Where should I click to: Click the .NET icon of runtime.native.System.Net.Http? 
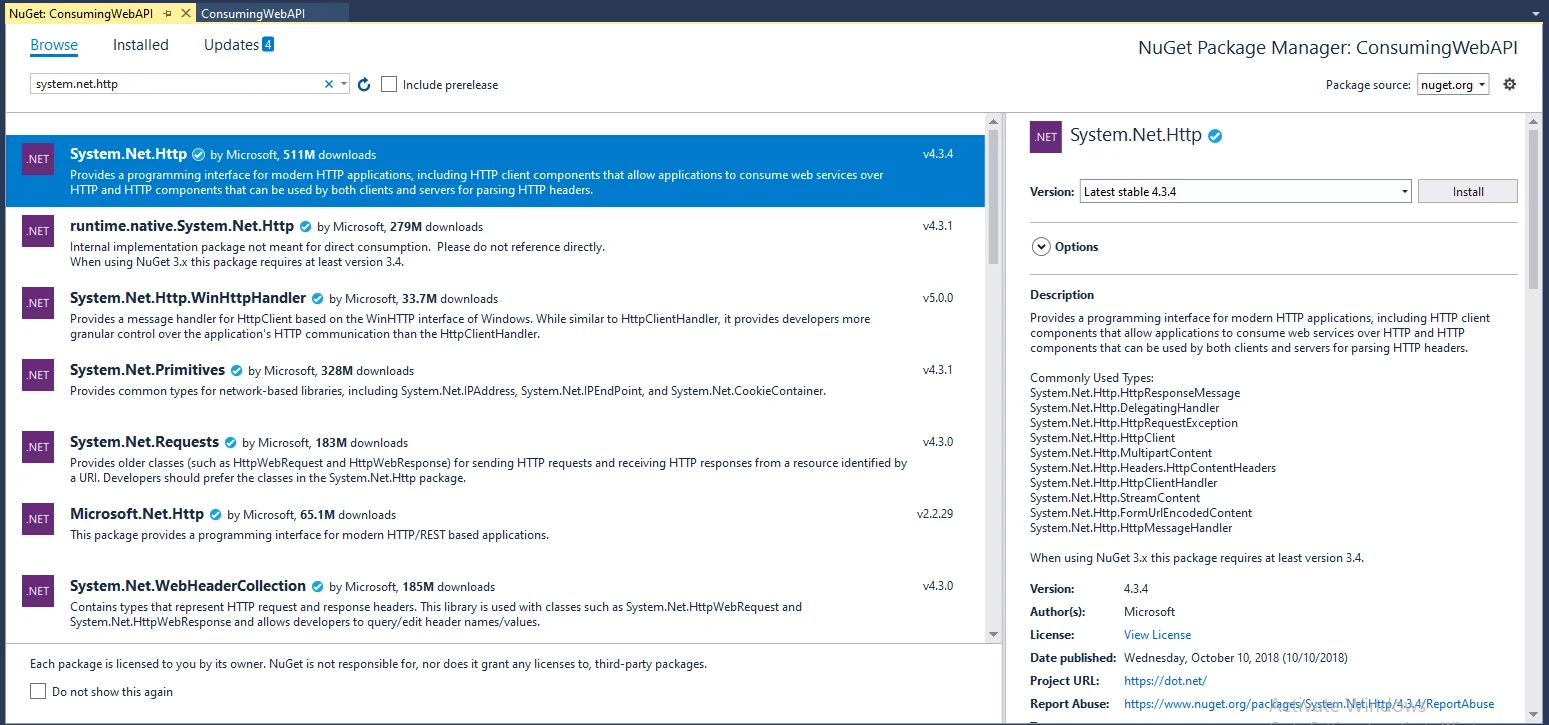coord(38,231)
